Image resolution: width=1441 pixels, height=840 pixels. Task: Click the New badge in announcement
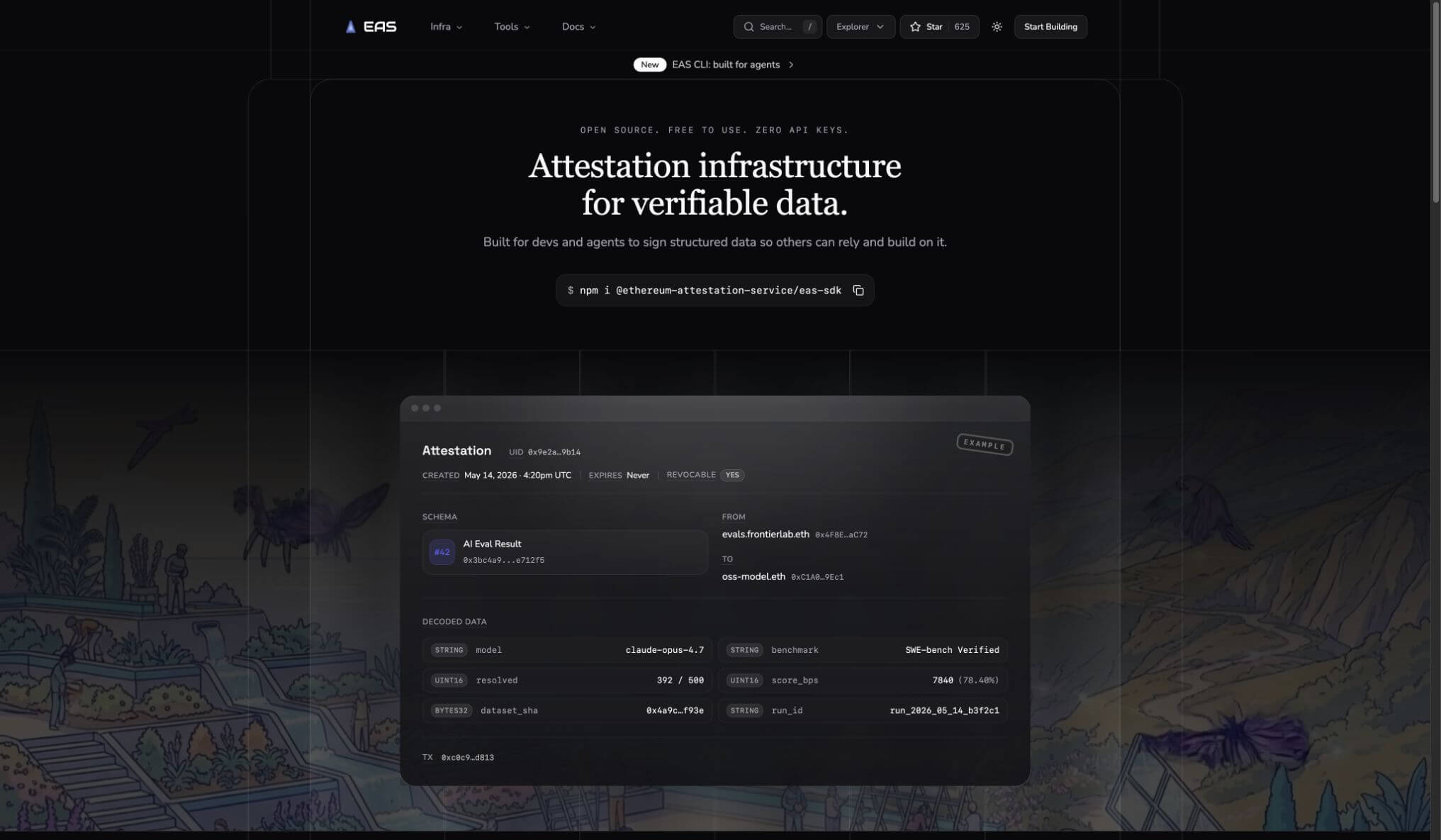(649, 65)
